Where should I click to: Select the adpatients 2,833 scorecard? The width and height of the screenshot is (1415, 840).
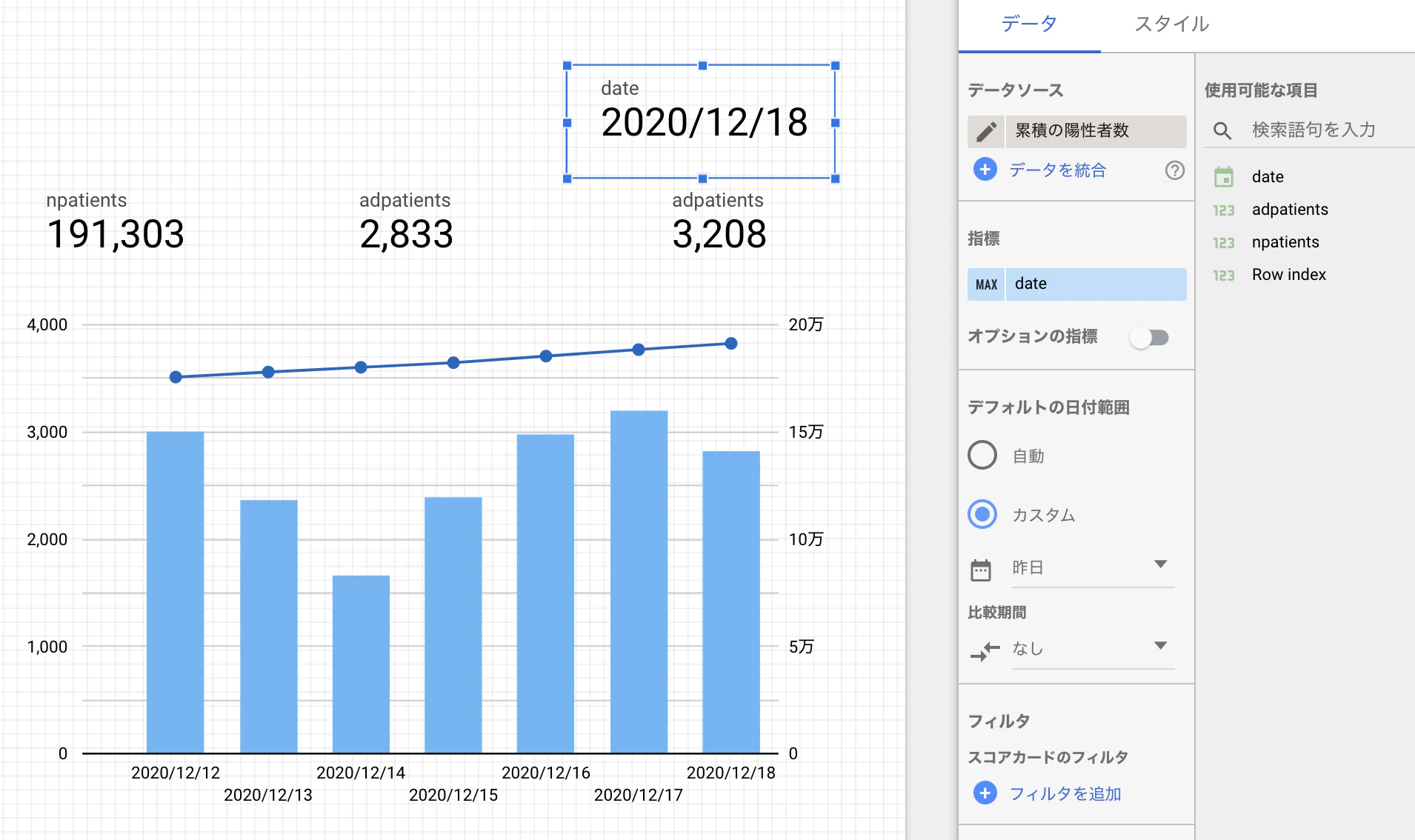click(406, 222)
